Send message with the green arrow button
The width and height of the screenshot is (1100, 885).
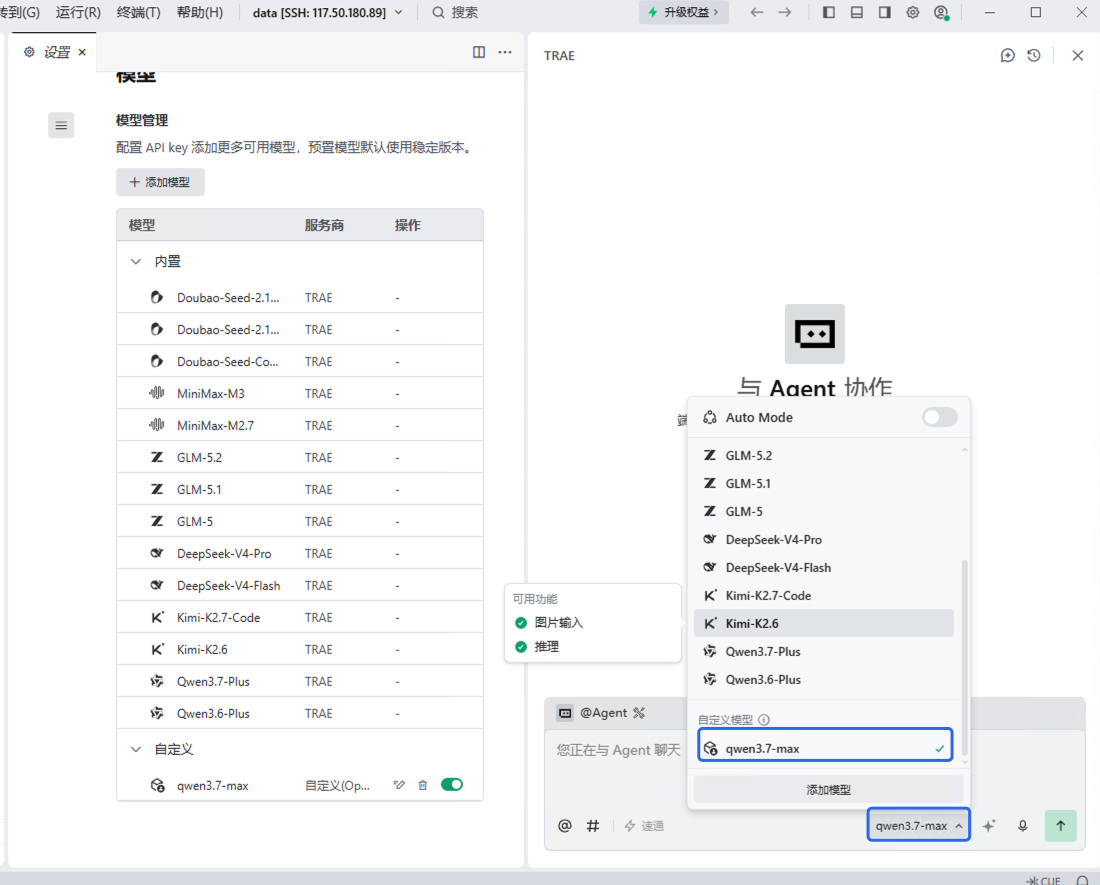[x=1061, y=825]
